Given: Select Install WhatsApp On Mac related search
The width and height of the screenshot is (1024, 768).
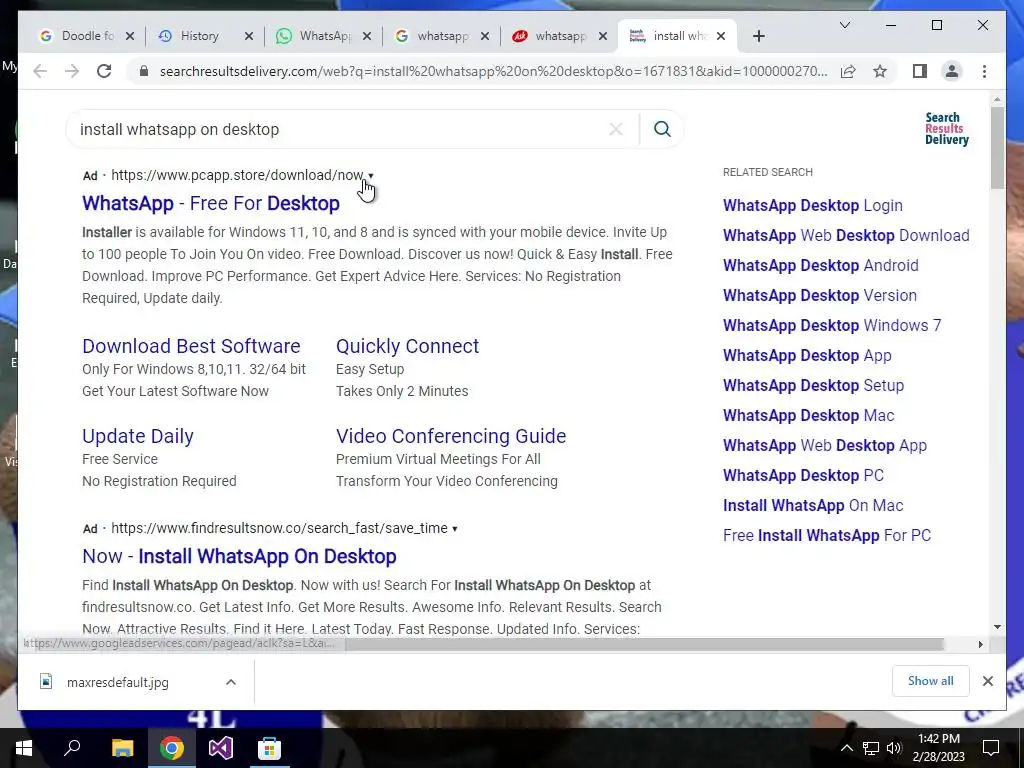Looking at the screenshot, I should point(813,506).
